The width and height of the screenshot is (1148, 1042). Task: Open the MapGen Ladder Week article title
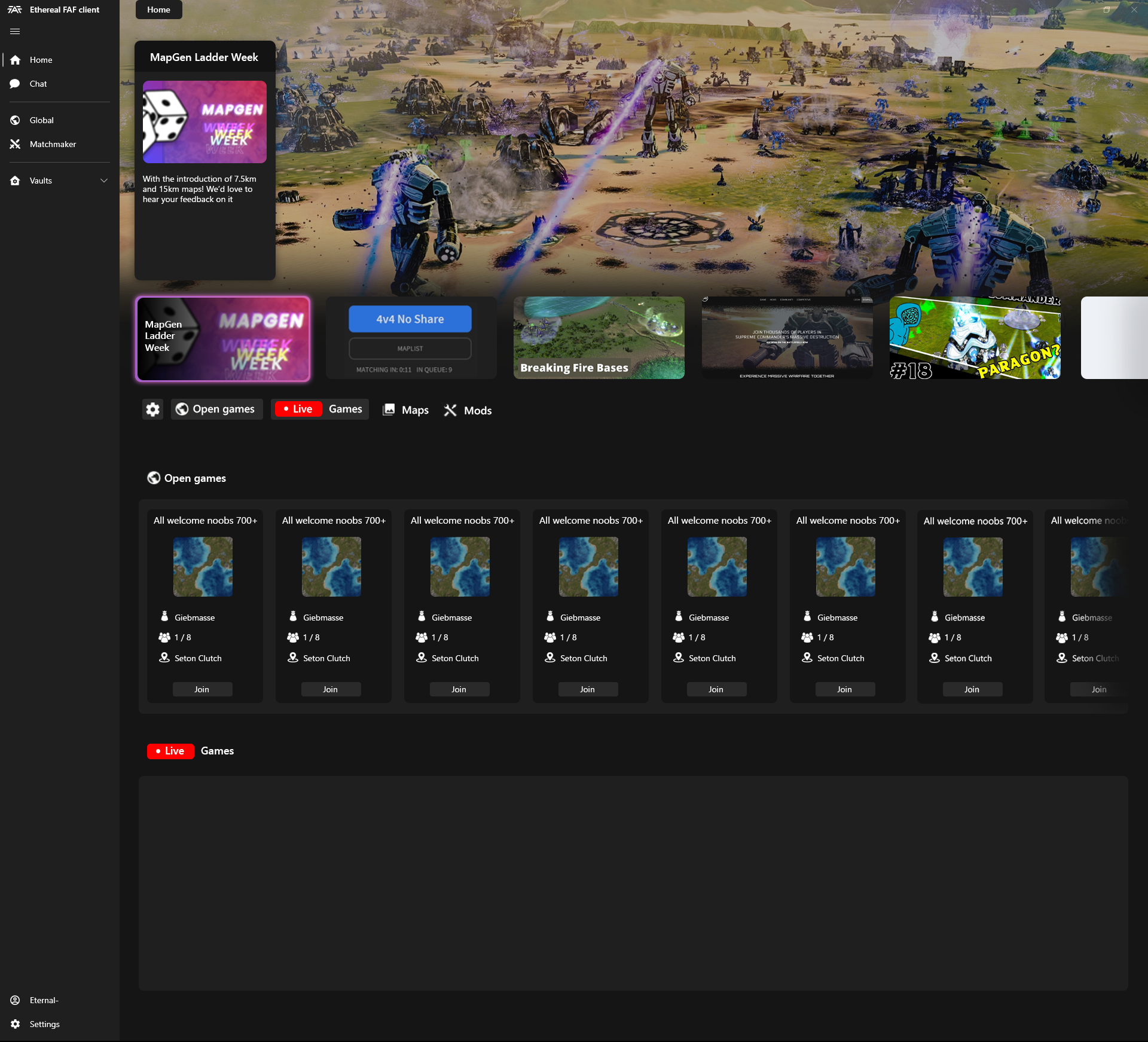click(x=204, y=57)
